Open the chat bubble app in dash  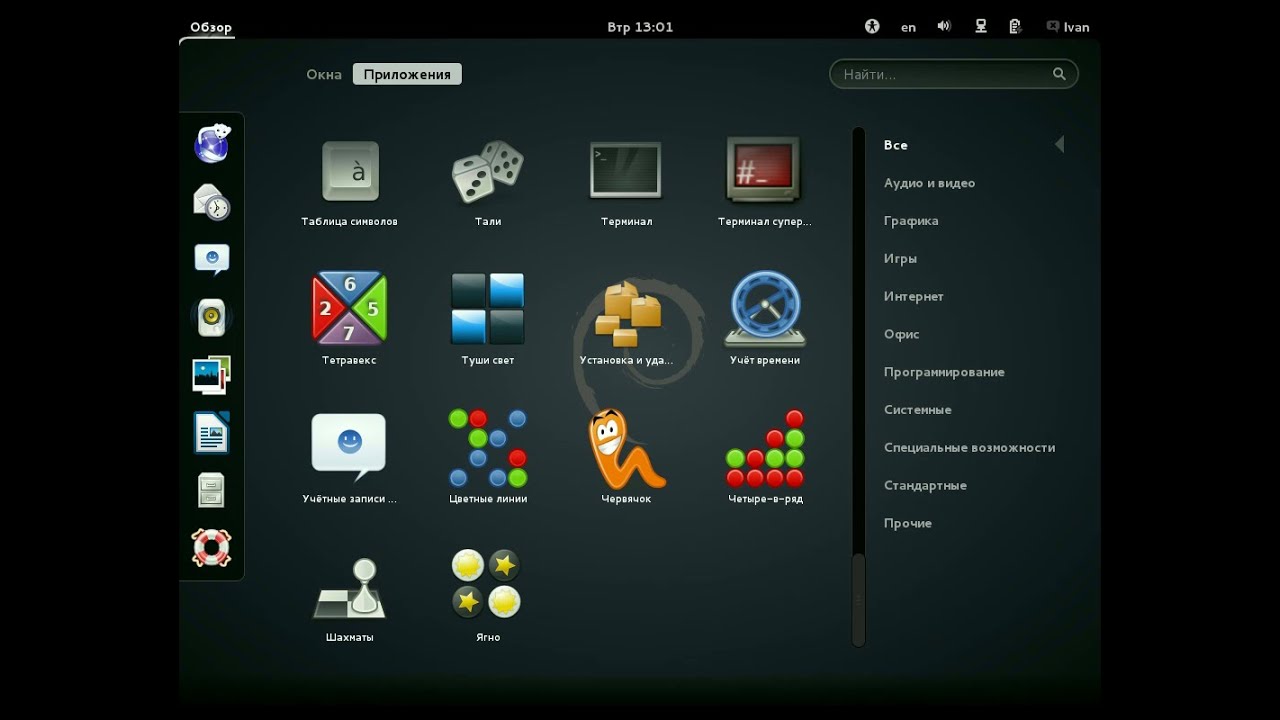pyautogui.click(x=212, y=259)
